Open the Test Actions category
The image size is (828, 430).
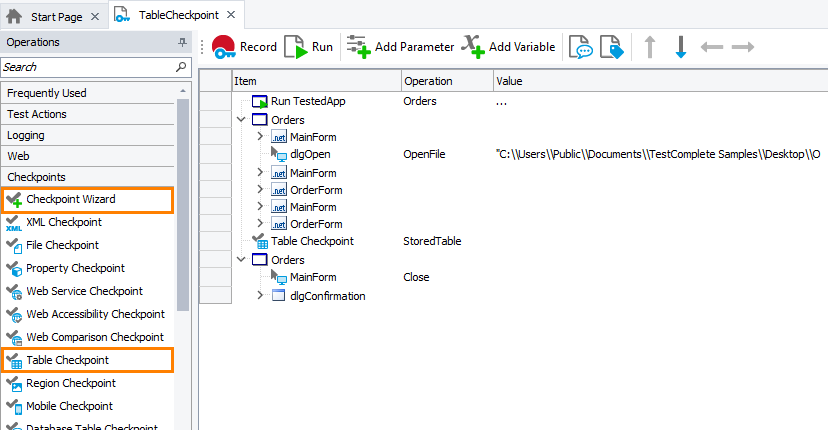pyautogui.click(x=37, y=114)
